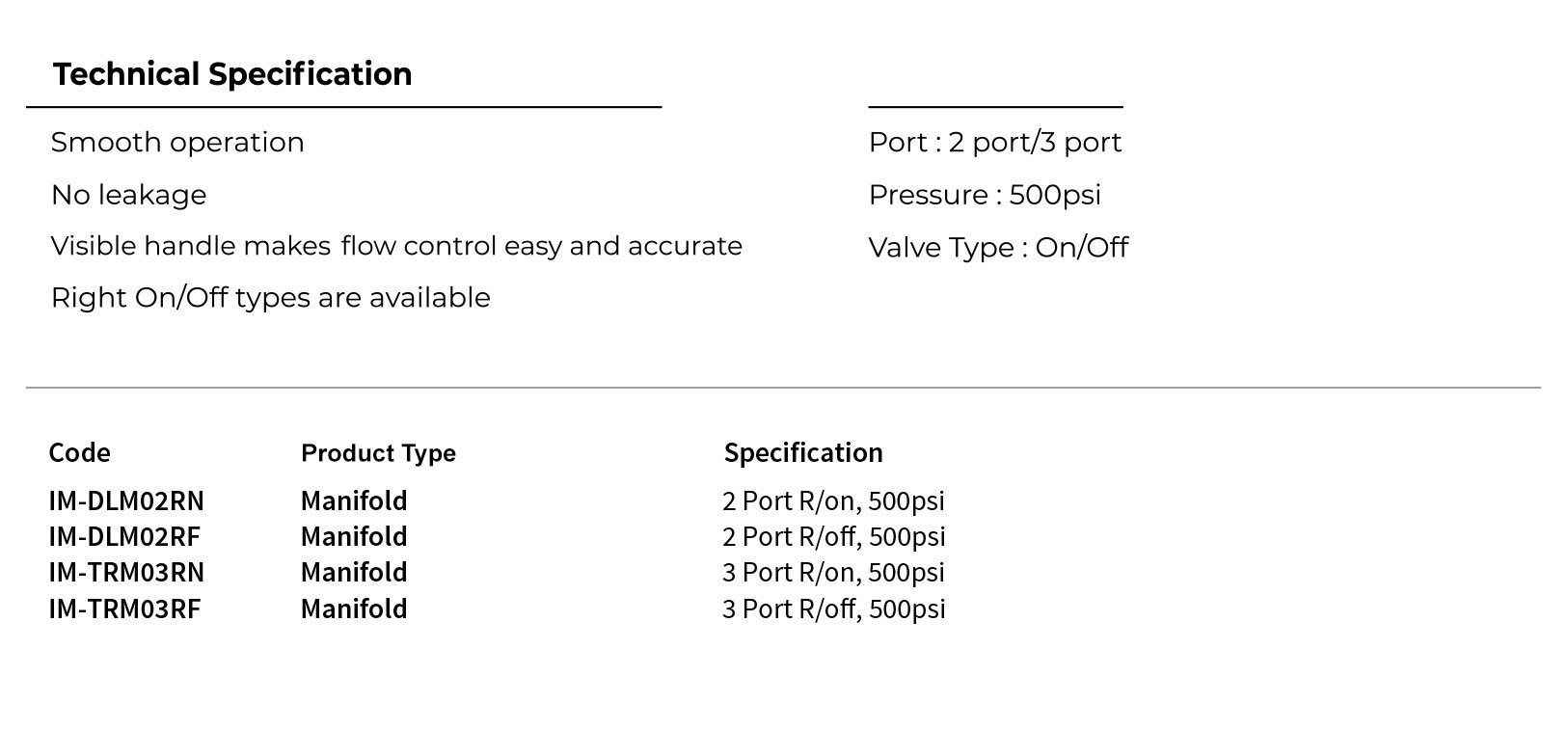Click Manifold in the IM-DLM02RN row
Image resolution: width=1568 pixels, height=730 pixels.
(x=354, y=500)
